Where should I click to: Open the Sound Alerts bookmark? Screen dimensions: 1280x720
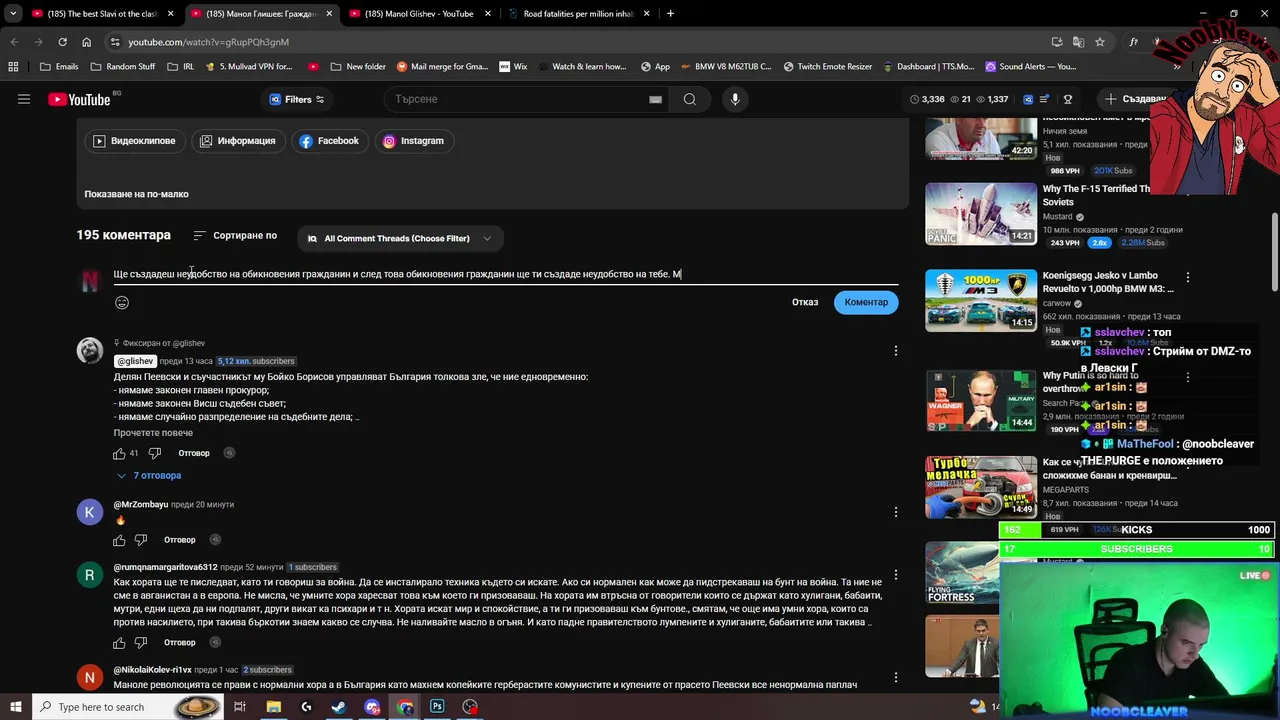[1030, 67]
